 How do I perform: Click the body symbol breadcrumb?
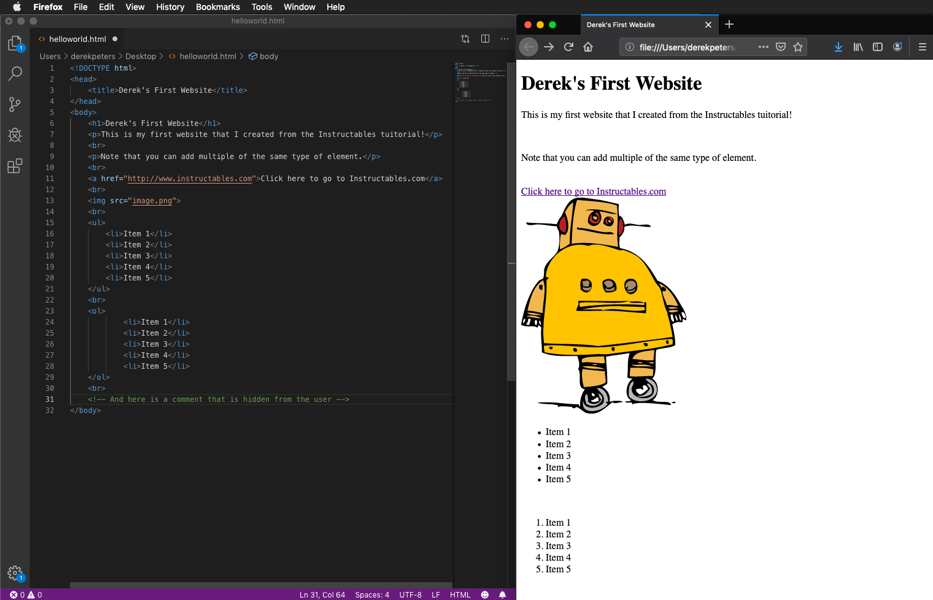[x=264, y=56]
